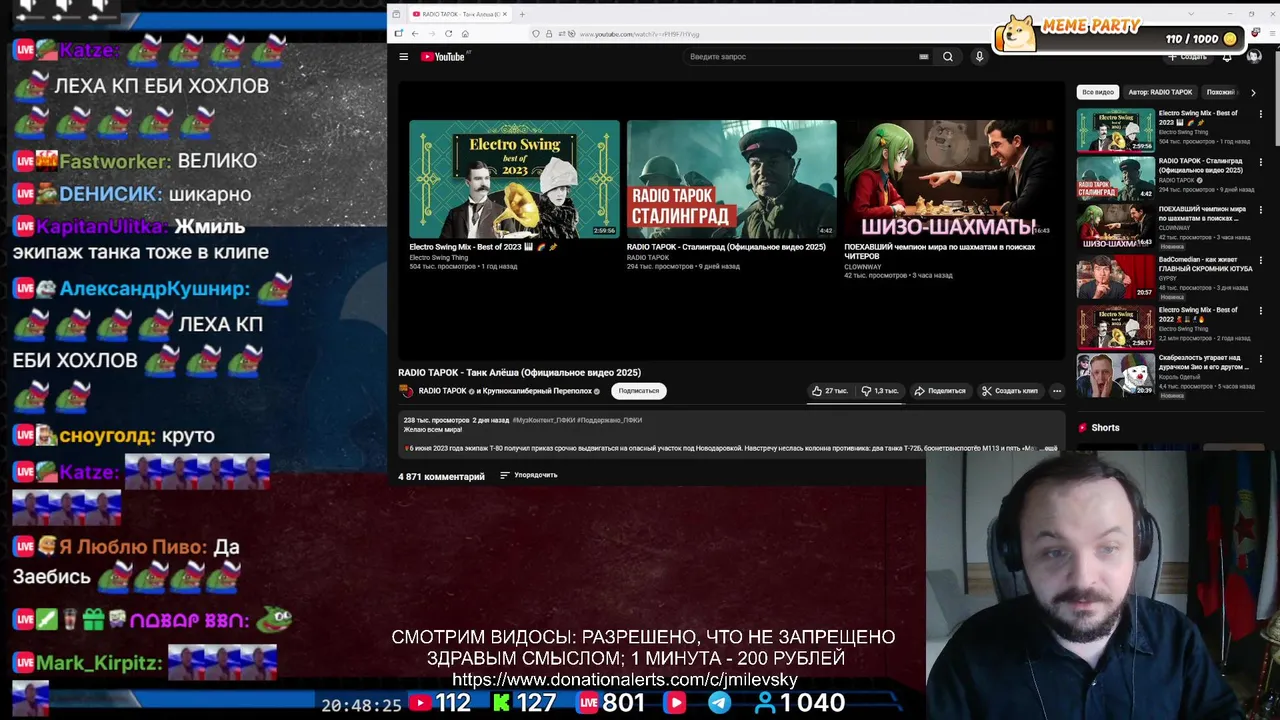Close the RADIO TAPOK browser tab
This screenshot has width=1280, height=720.
click(x=505, y=14)
